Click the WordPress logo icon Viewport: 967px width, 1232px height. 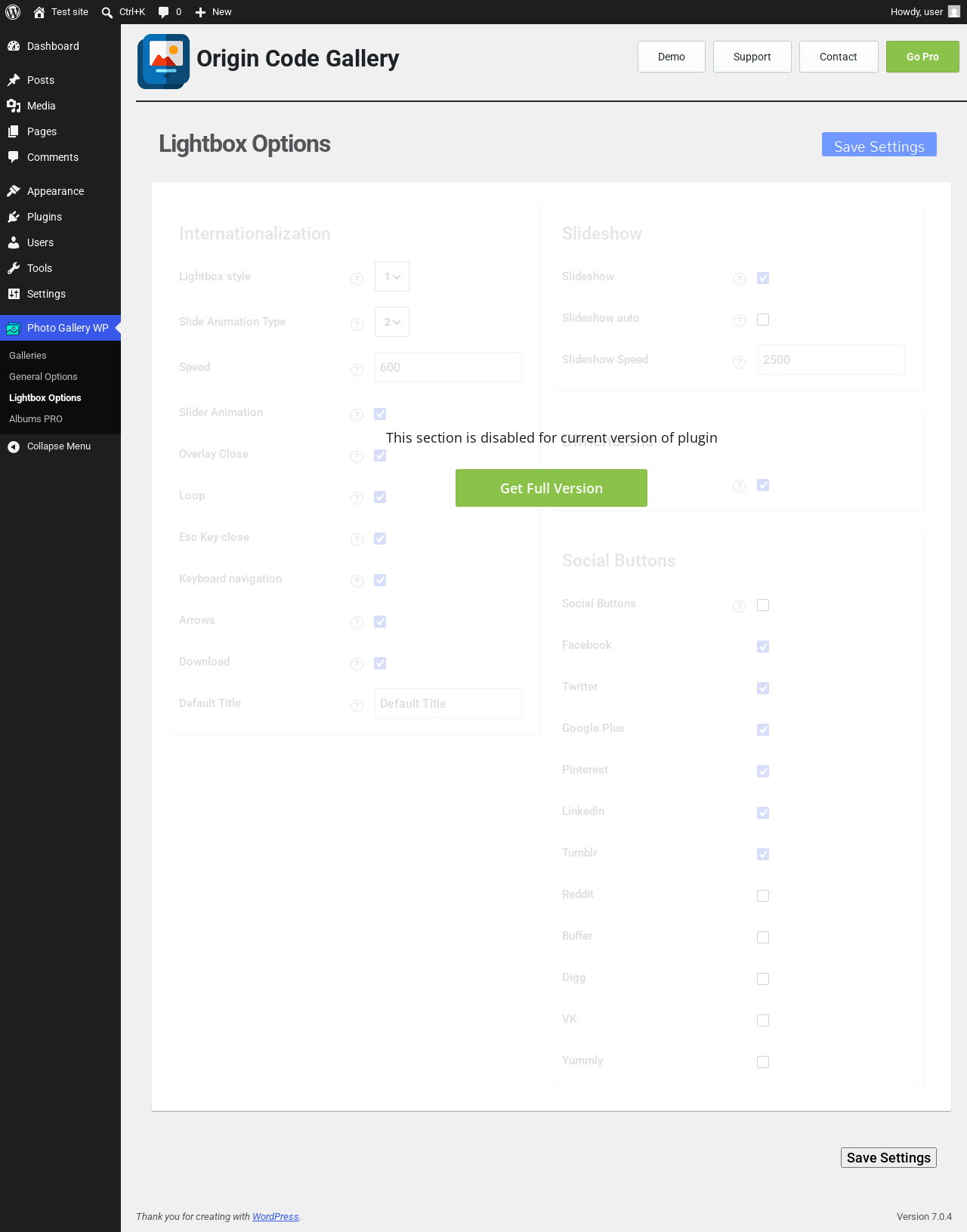click(13, 12)
